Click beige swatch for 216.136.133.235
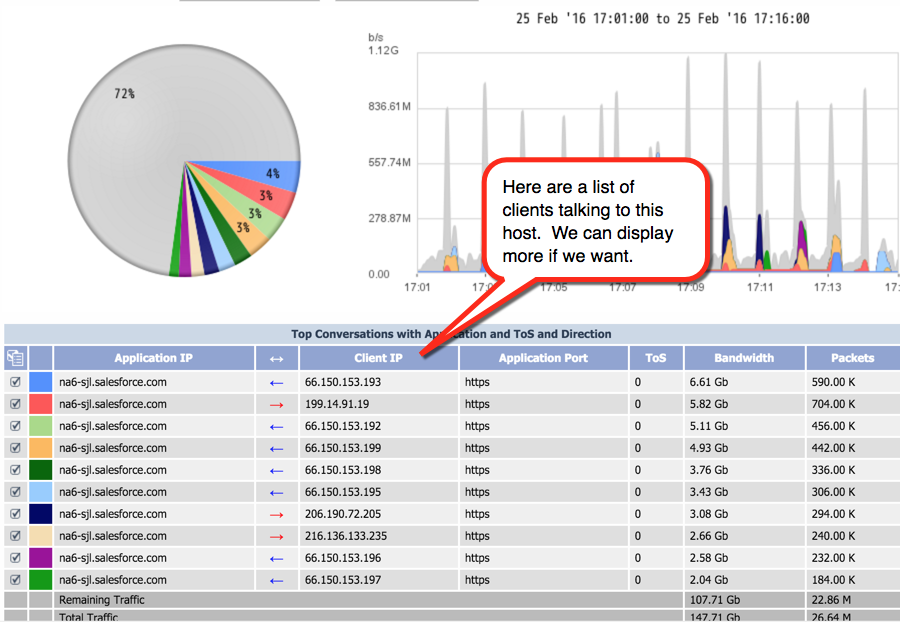 pyautogui.click(x=41, y=536)
